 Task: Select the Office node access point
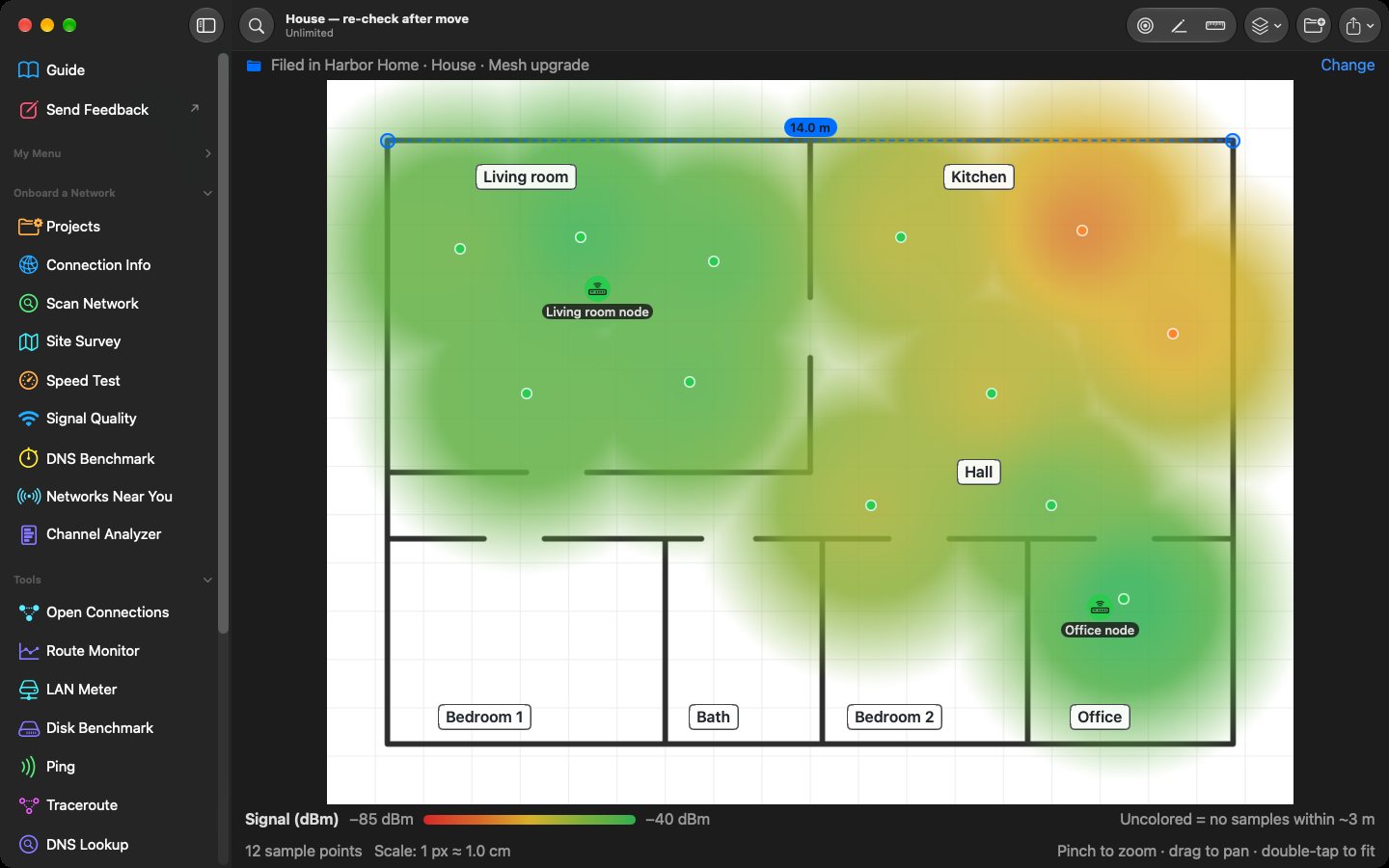pyautogui.click(x=1100, y=606)
